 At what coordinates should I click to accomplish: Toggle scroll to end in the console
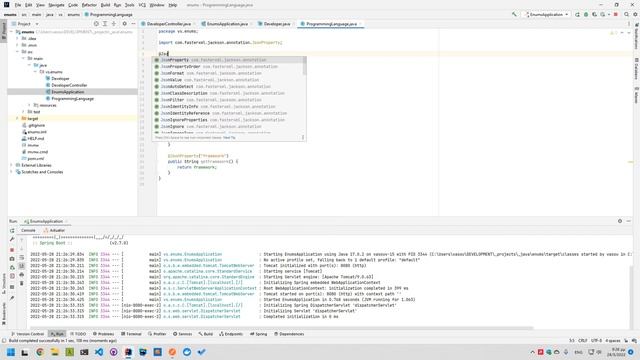22,266
